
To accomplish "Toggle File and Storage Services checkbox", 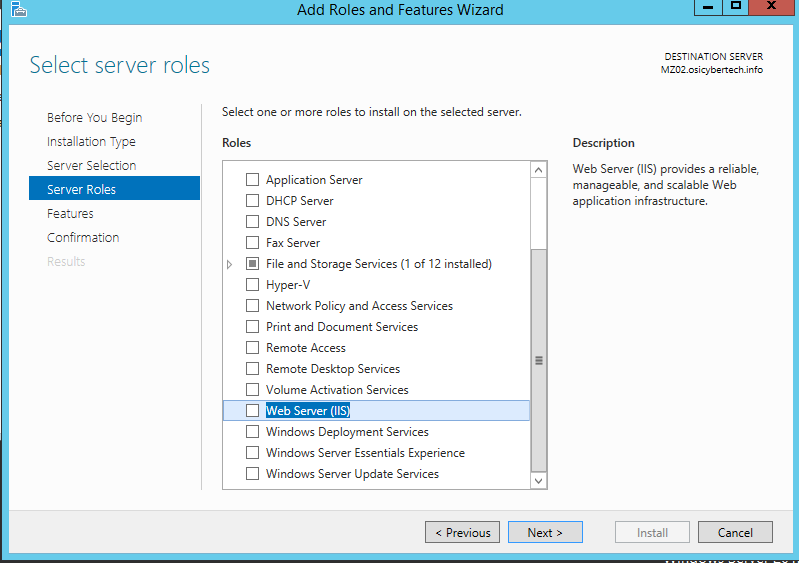I will click(x=252, y=263).
